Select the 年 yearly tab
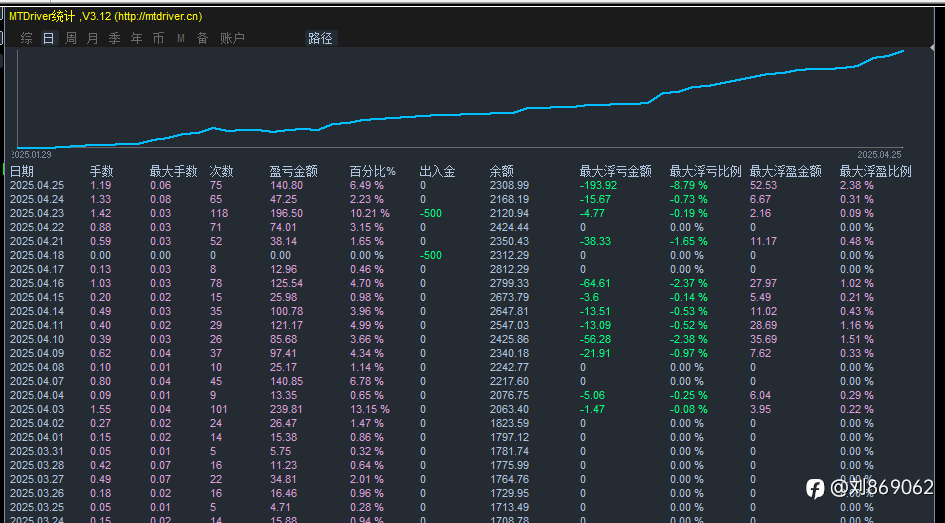This screenshot has height=523, width=945. (136, 38)
